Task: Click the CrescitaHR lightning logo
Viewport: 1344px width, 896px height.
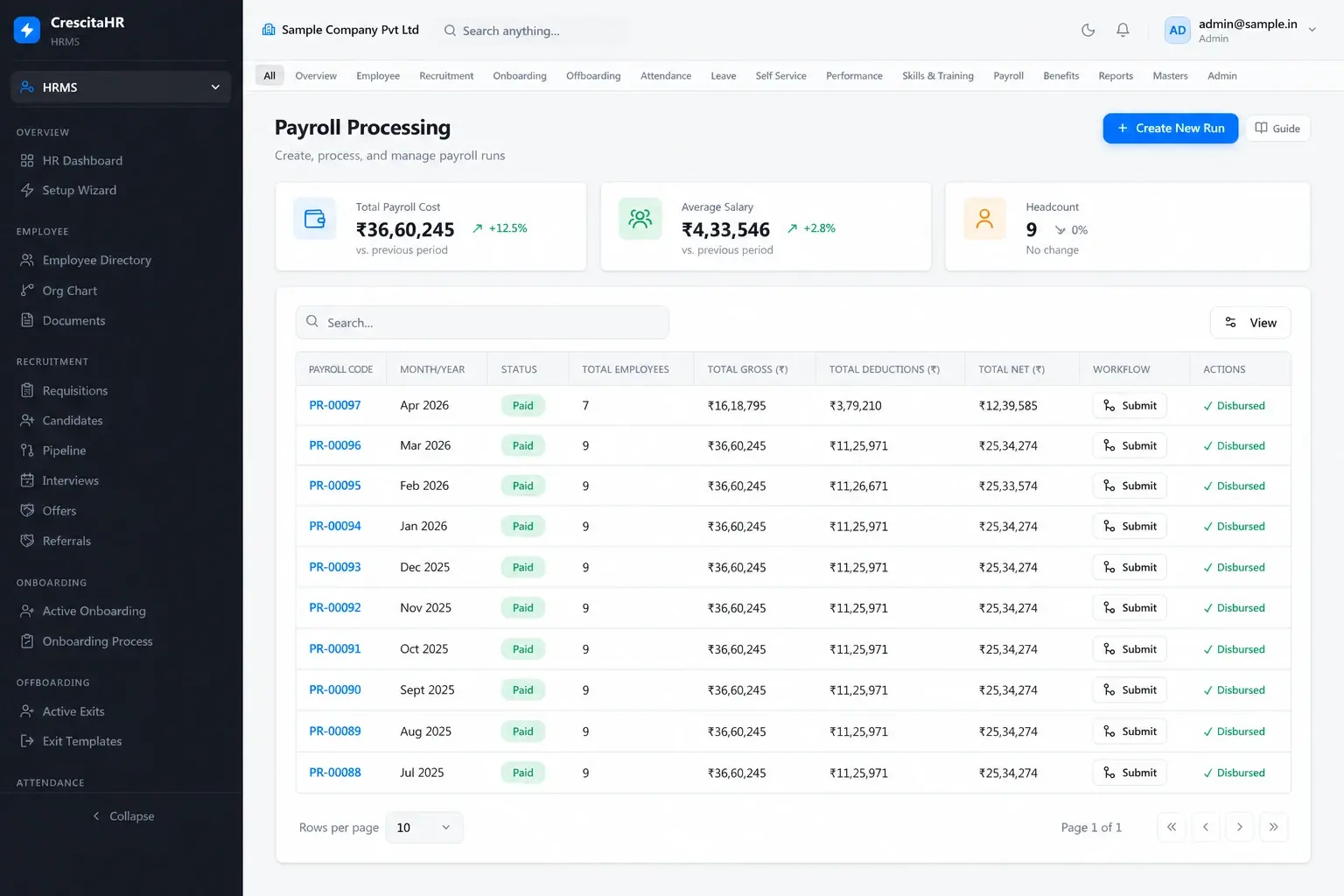Action: 27,30
